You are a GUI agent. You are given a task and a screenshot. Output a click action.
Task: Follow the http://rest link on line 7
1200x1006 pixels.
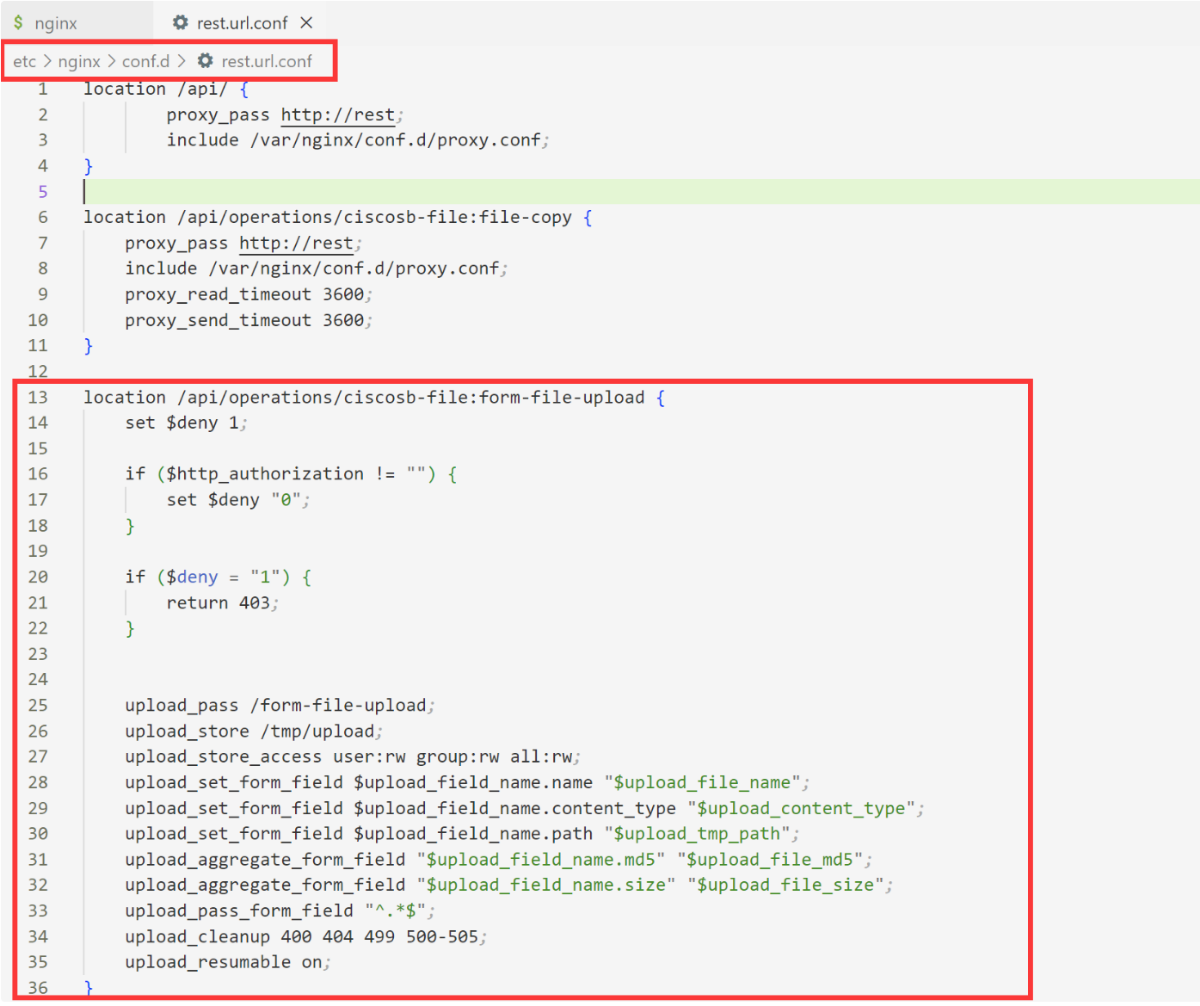click(x=296, y=242)
